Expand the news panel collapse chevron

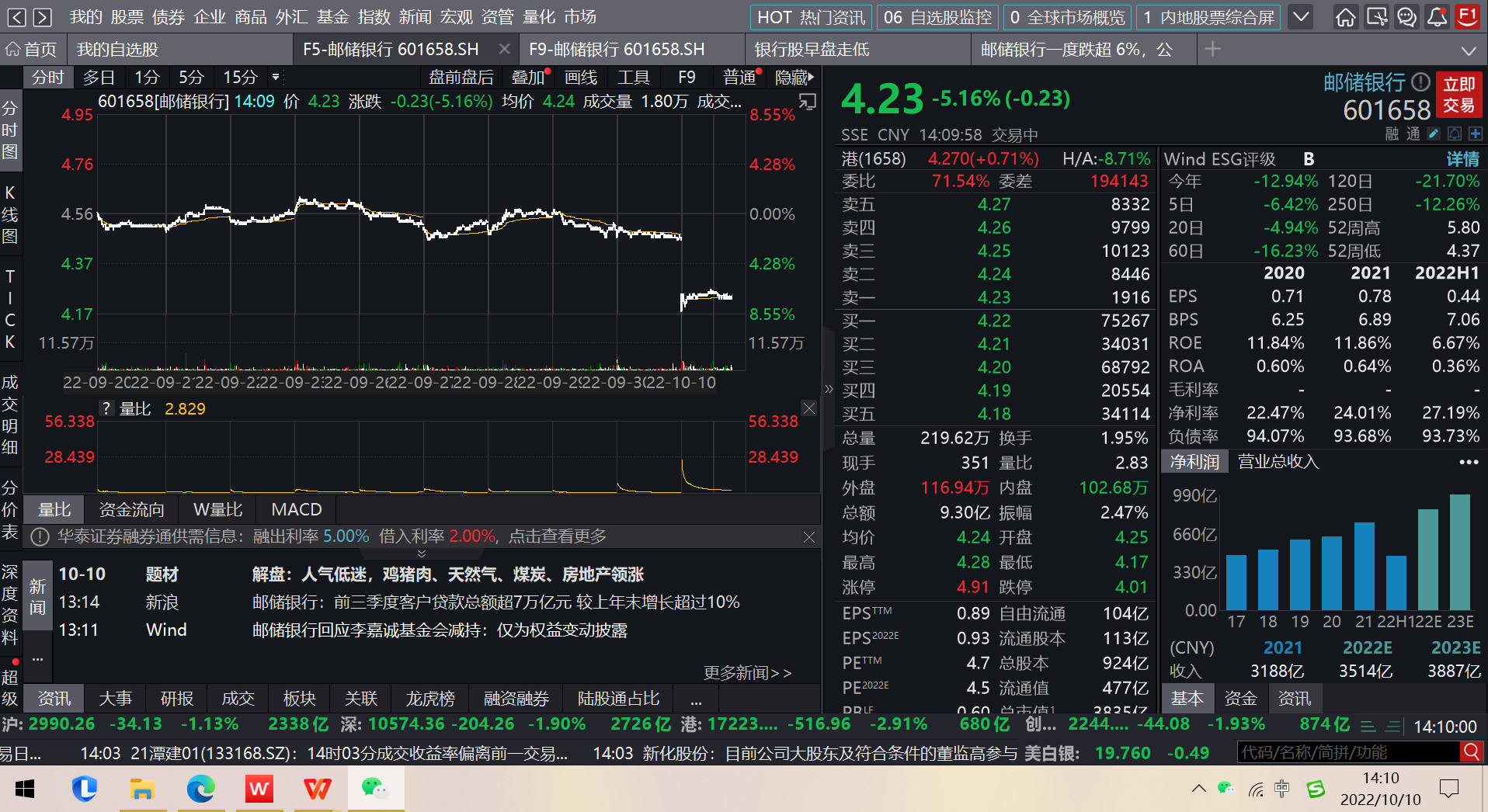tap(422, 553)
